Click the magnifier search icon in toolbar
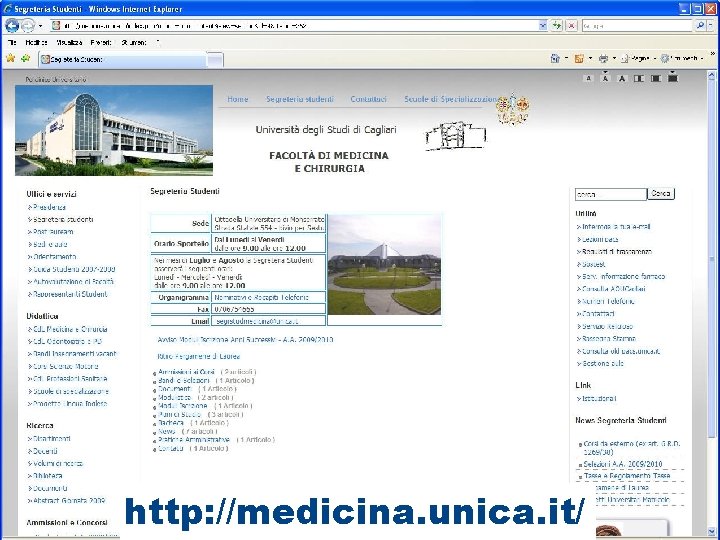This screenshot has height=540, width=720. click(x=700, y=26)
